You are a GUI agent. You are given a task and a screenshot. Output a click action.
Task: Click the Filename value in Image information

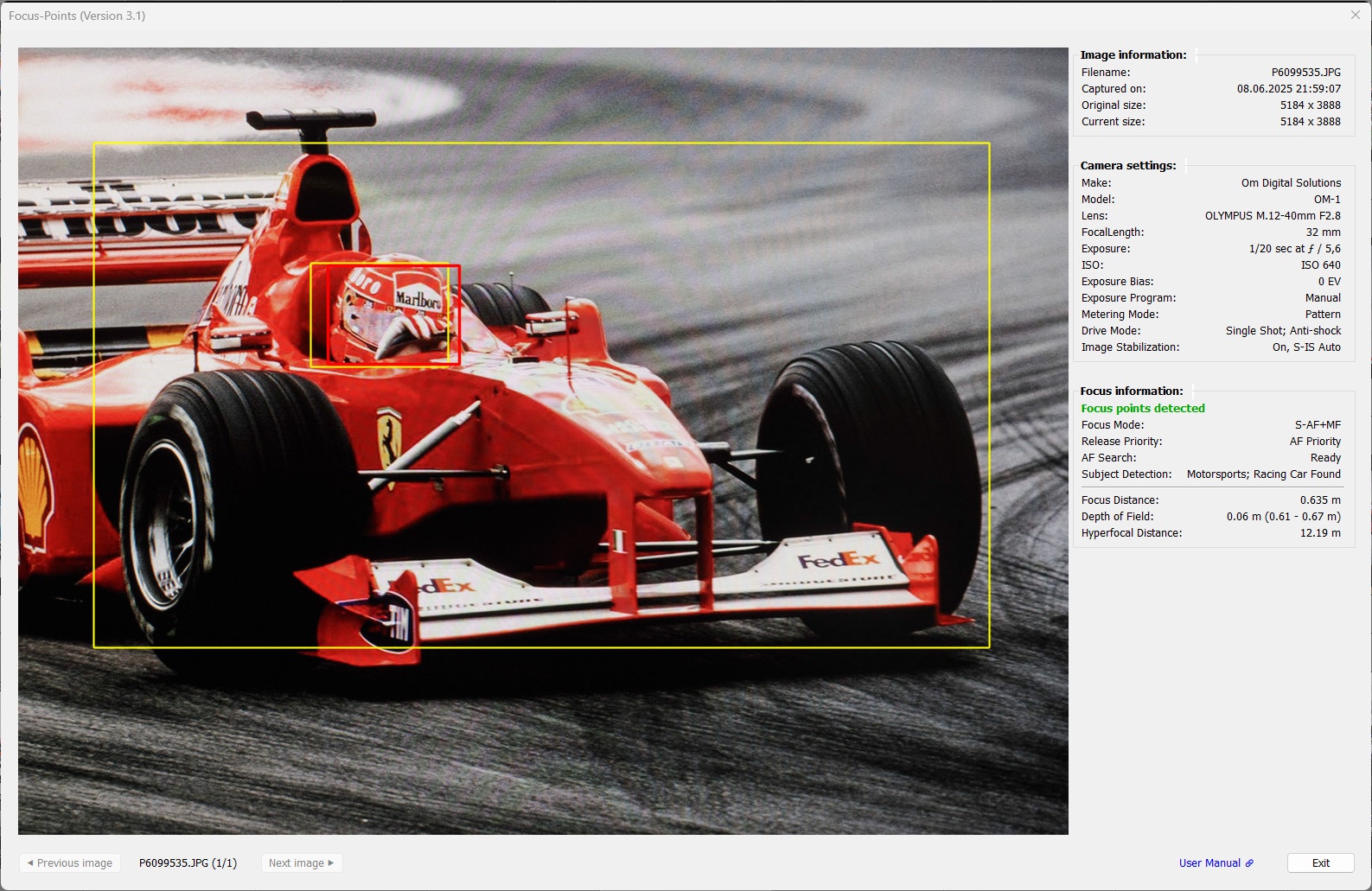click(1305, 73)
